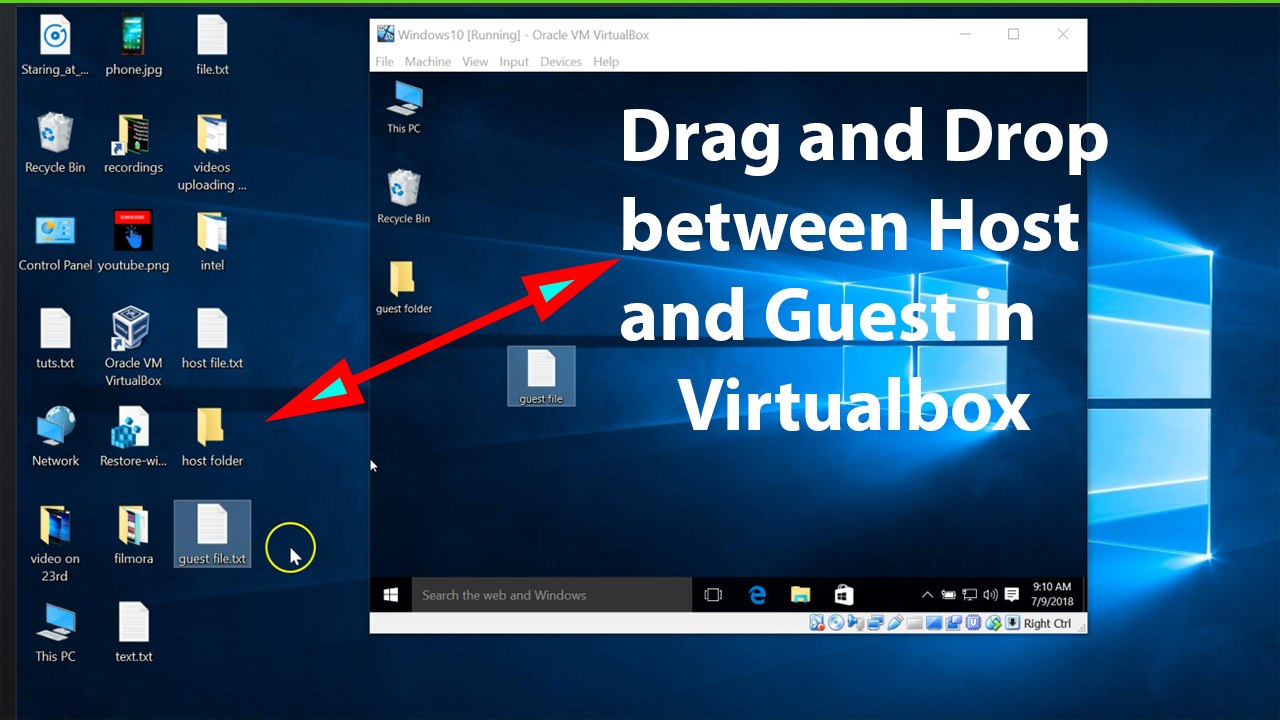Click the guest search box 'Search the web and Windows'
This screenshot has height=720, width=1280.
click(551, 595)
